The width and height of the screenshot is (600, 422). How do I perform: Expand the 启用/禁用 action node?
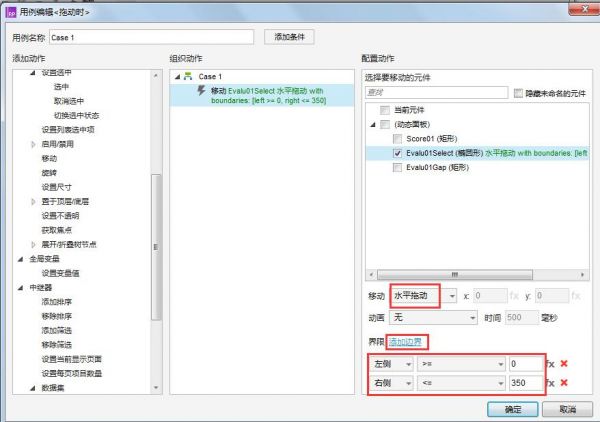[x=35, y=144]
